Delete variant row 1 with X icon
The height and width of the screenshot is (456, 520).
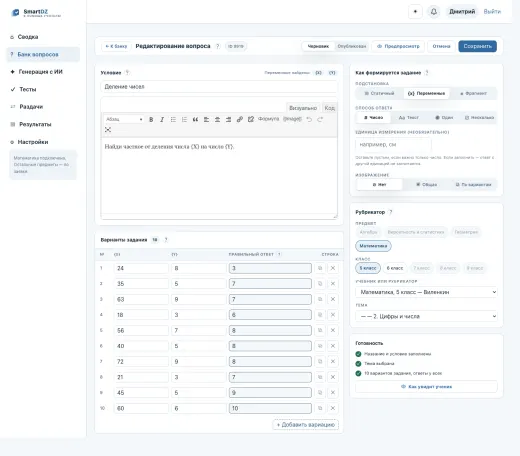click(333, 268)
